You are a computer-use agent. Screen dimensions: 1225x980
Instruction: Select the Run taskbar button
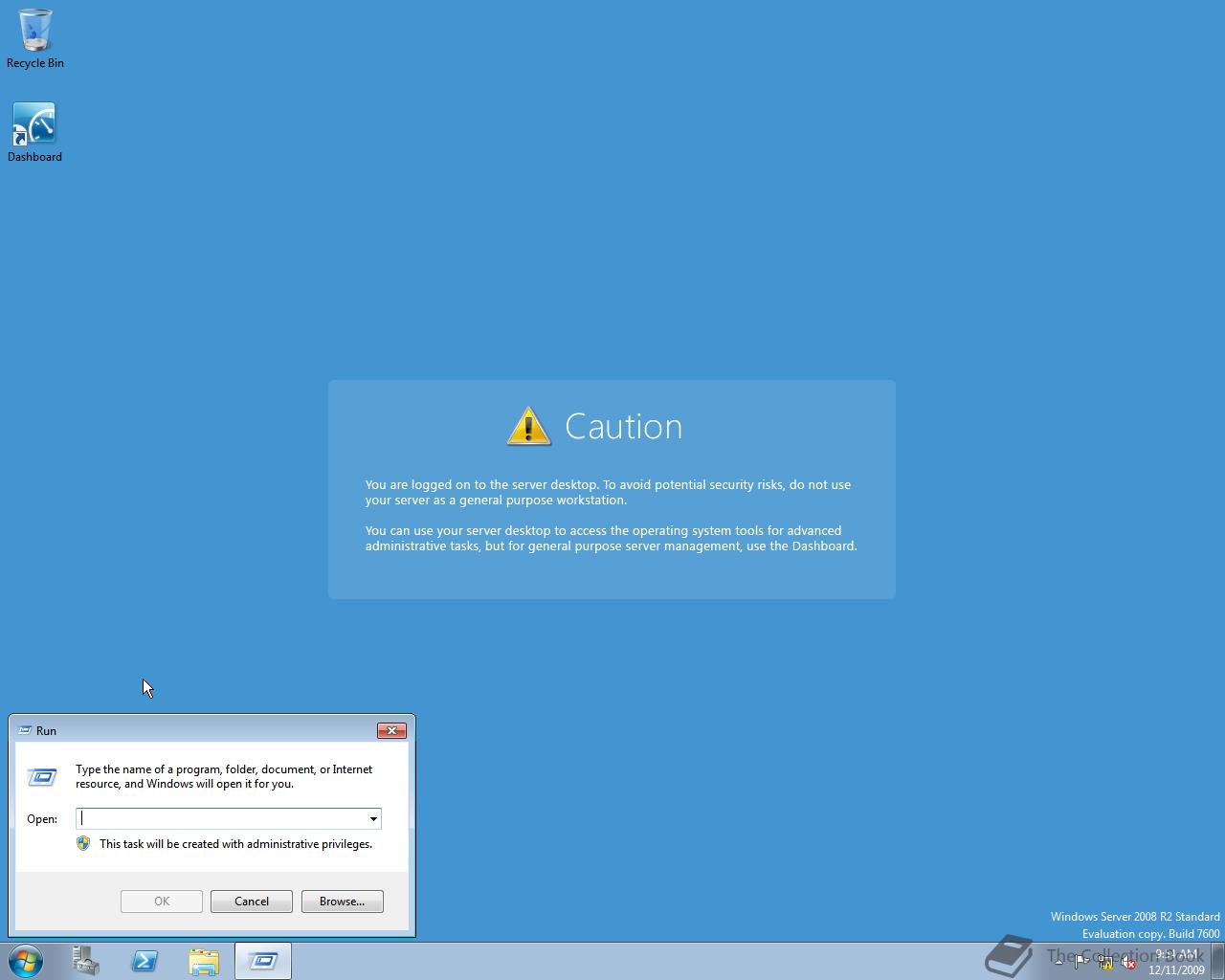click(x=263, y=961)
